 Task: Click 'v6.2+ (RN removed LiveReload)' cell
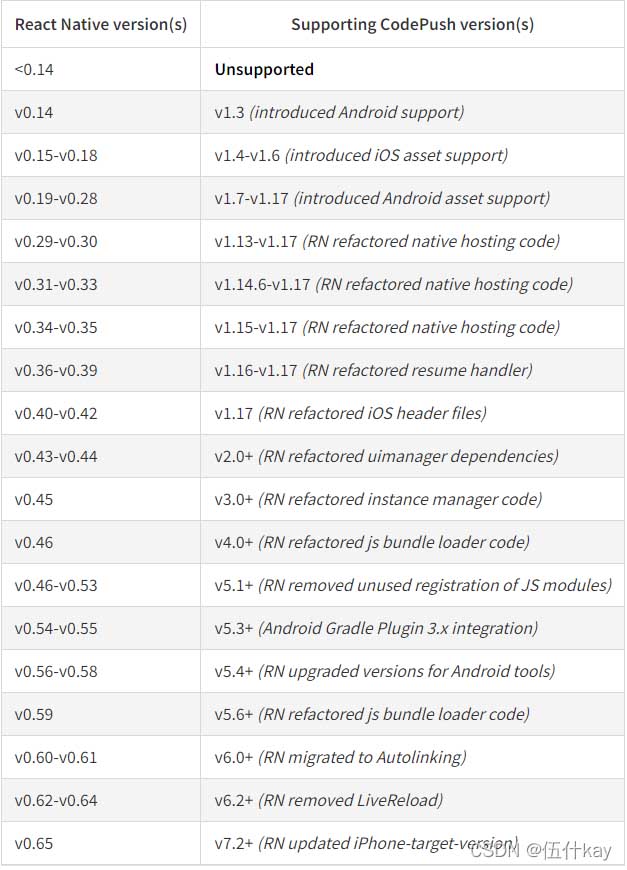click(328, 800)
